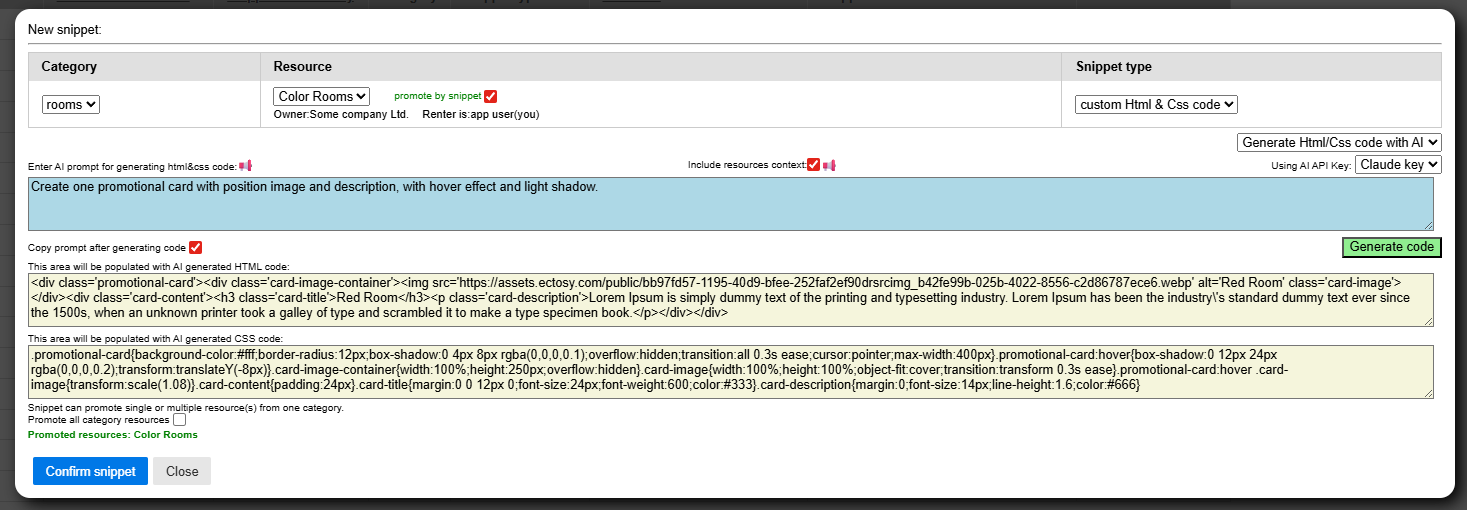This screenshot has height=510, width=1467.
Task: Untick the 'promote by snippet' checkbox
Action: pyautogui.click(x=490, y=96)
